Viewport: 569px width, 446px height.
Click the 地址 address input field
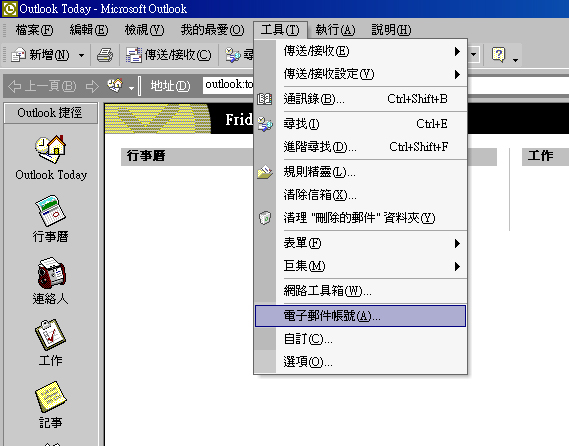point(229,85)
